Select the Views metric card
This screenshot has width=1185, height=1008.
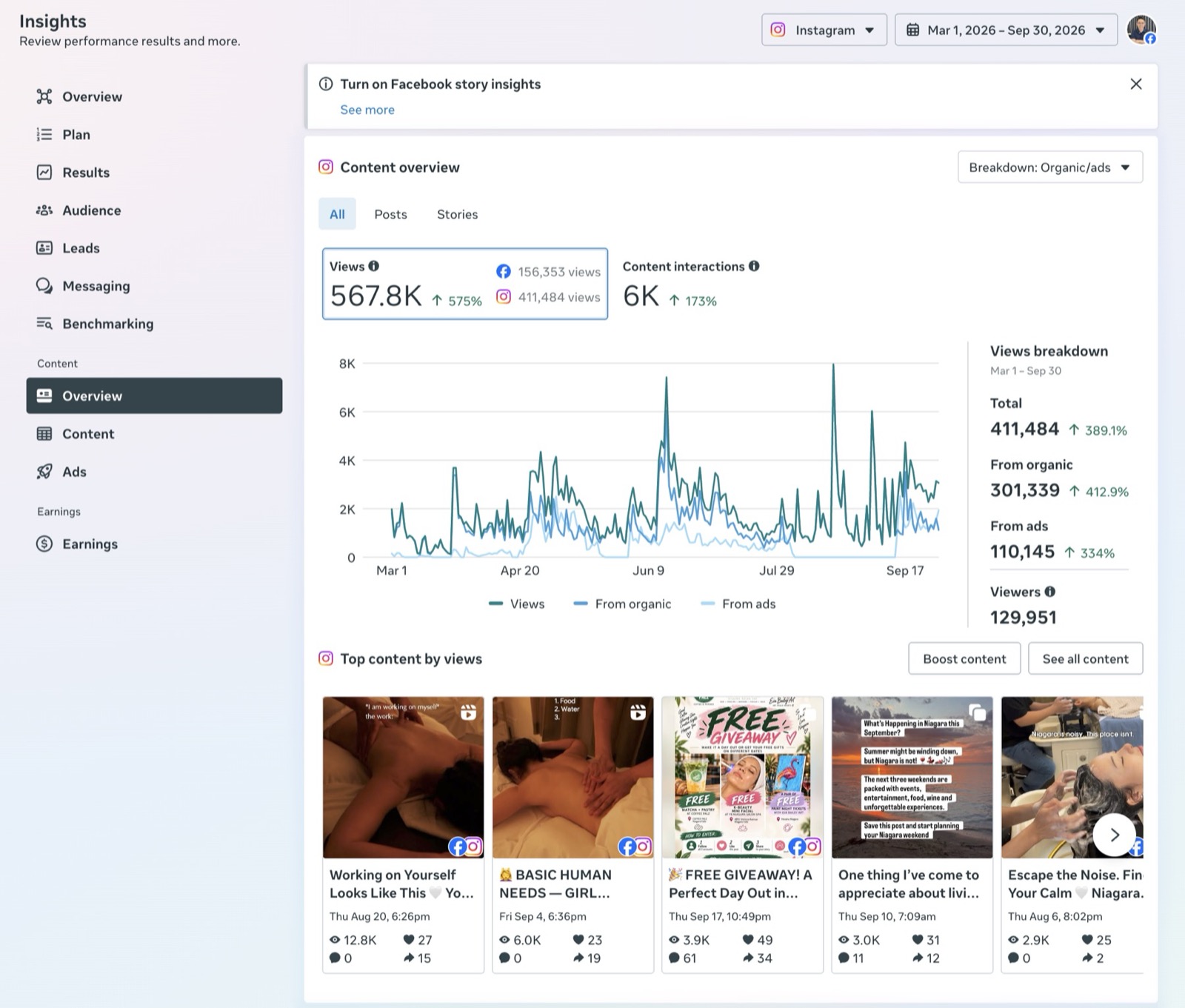pyautogui.click(x=465, y=284)
